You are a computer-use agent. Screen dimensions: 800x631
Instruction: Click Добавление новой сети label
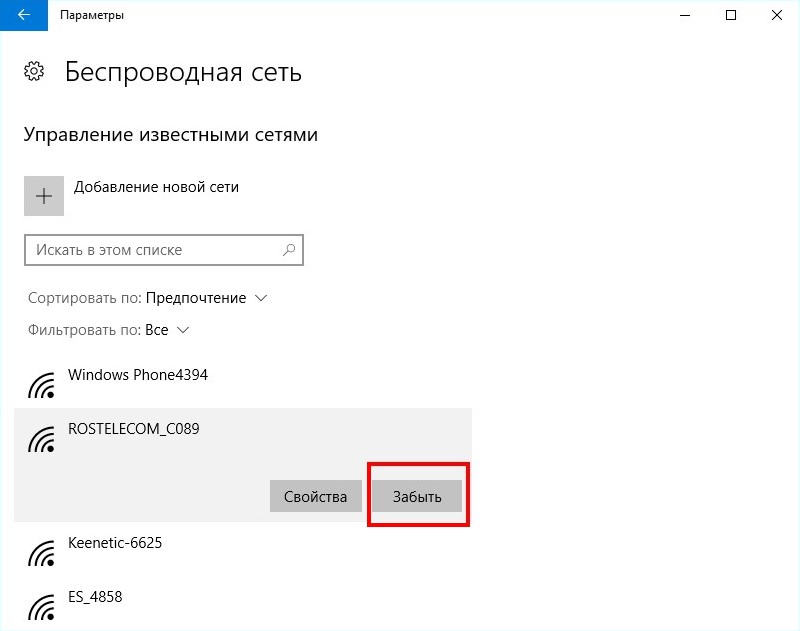156,187
